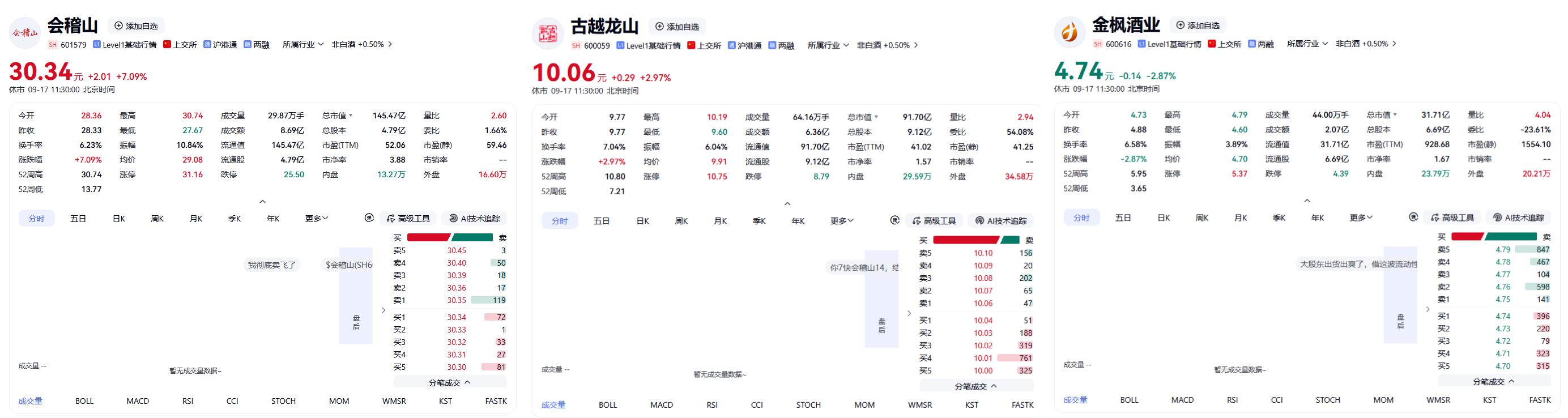Open chart settings icon in 金枫酒业 panel
Viewport: 1568px width, 418px height.
tap(1413, 217)
